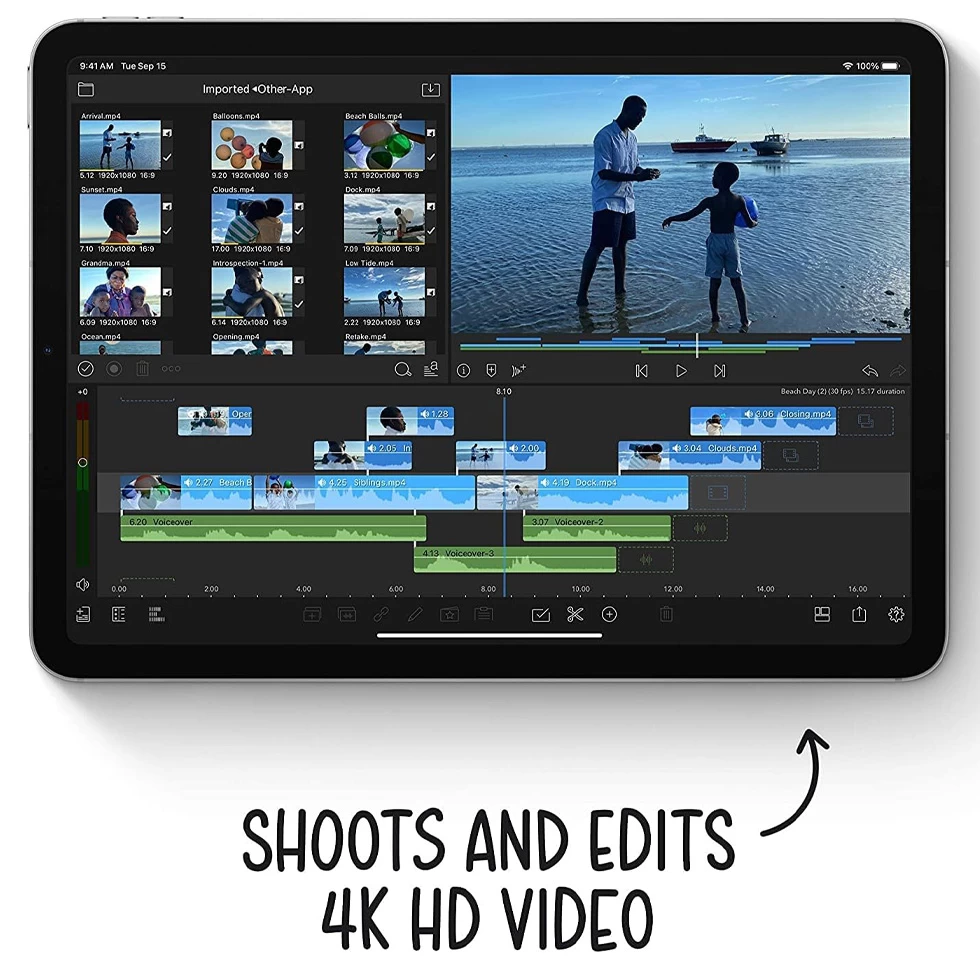
Task: Open track headers view icon
Action: (x=119, y=614)
